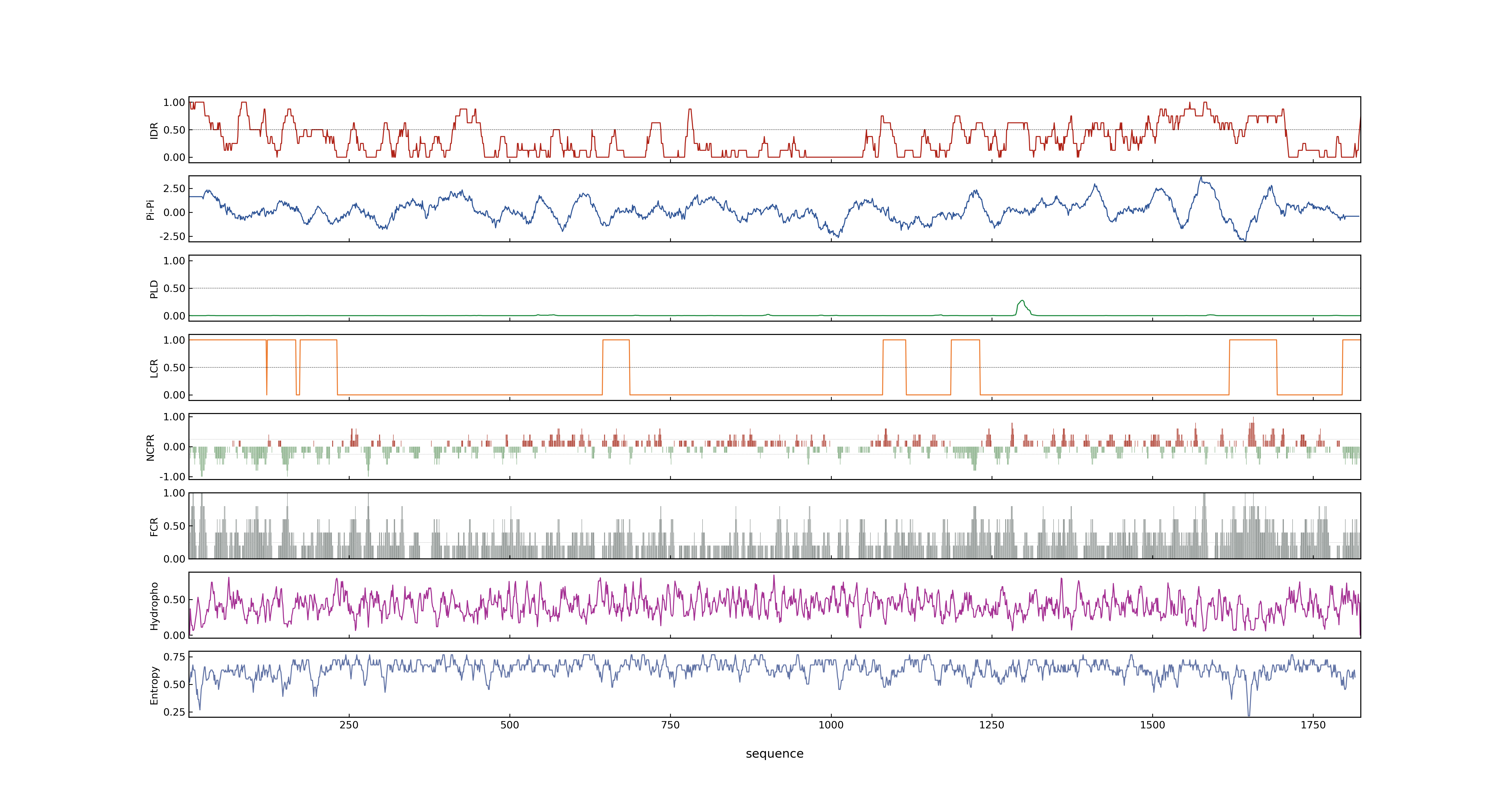
Task: Click the IDR axis label
Action: pos(154,130)
